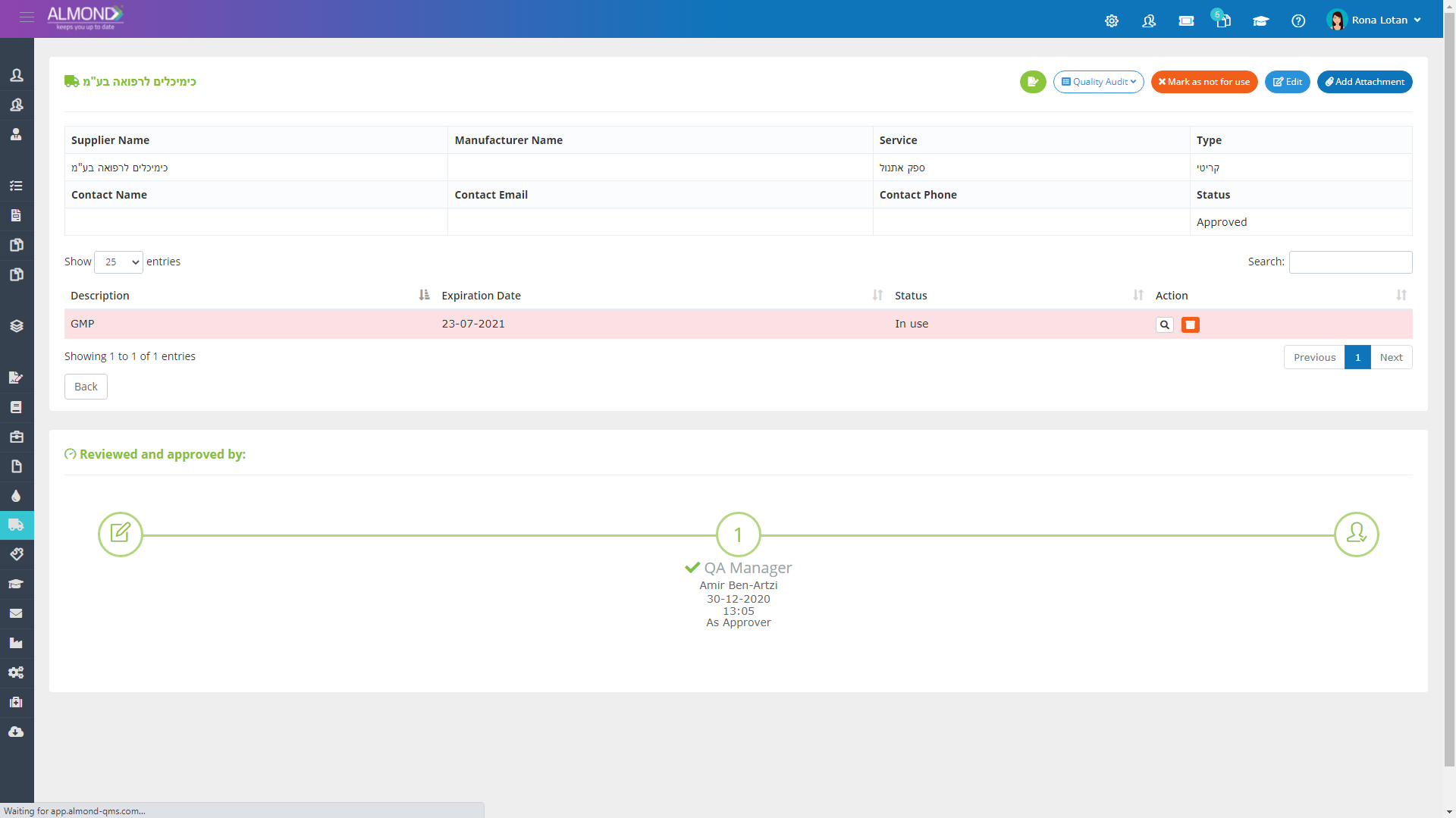This screenshot has width=1456, height=818.
Task: Open the droplet sidebar icon
Action: tap(16, 496)
